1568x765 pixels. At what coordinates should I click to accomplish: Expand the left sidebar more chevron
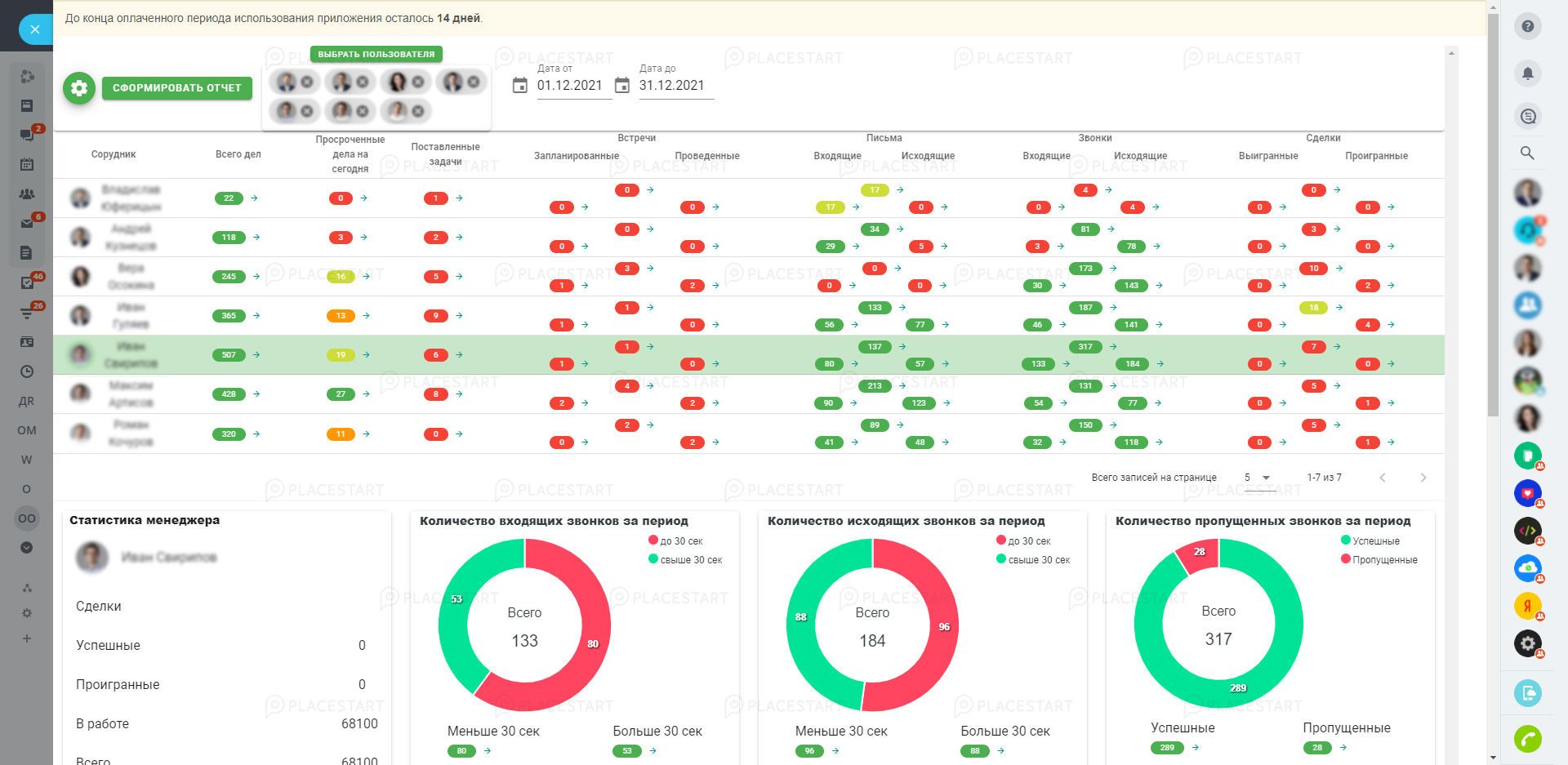tap(27, 548)
